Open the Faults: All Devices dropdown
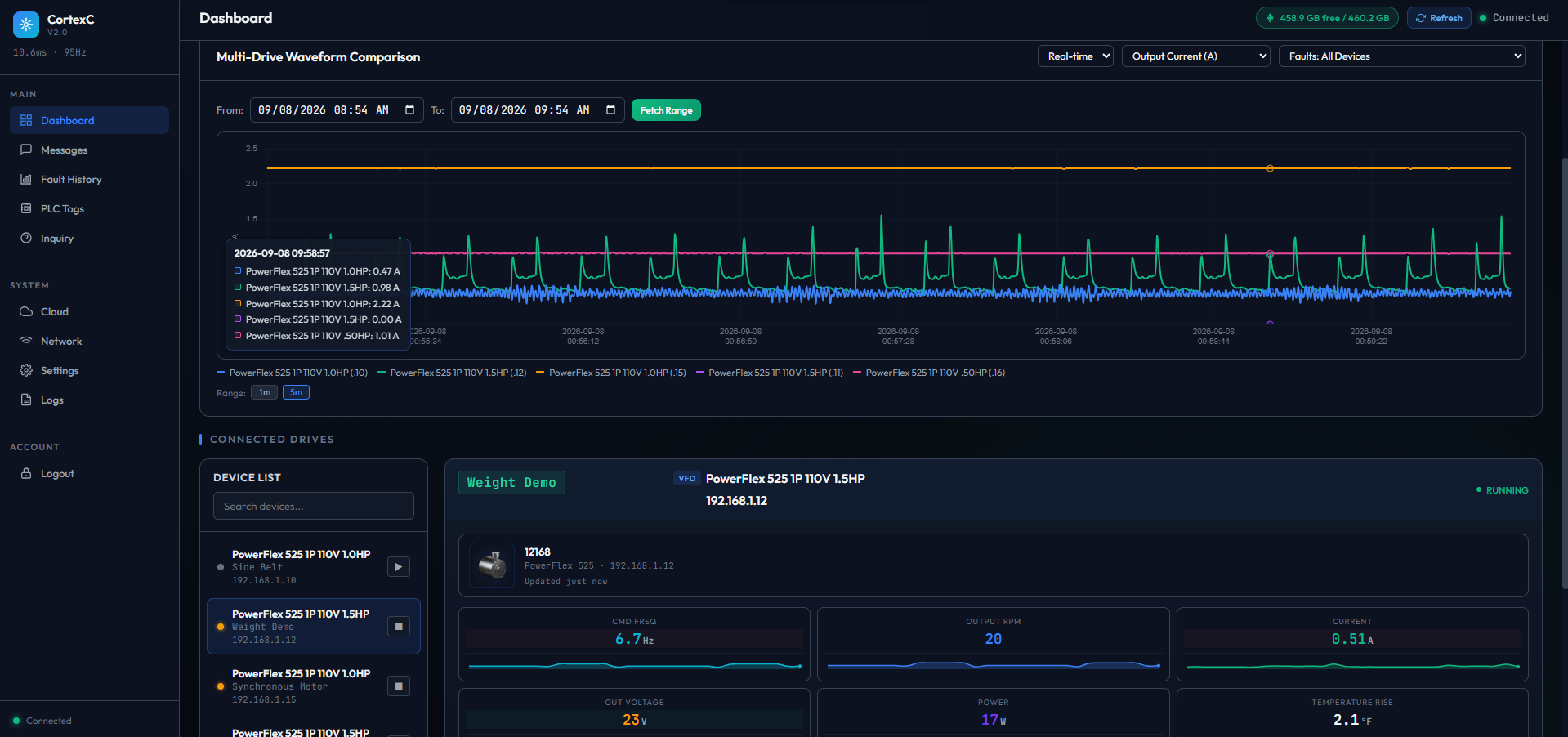This screenshot has height=737, width=1568. click(1401, 56)
